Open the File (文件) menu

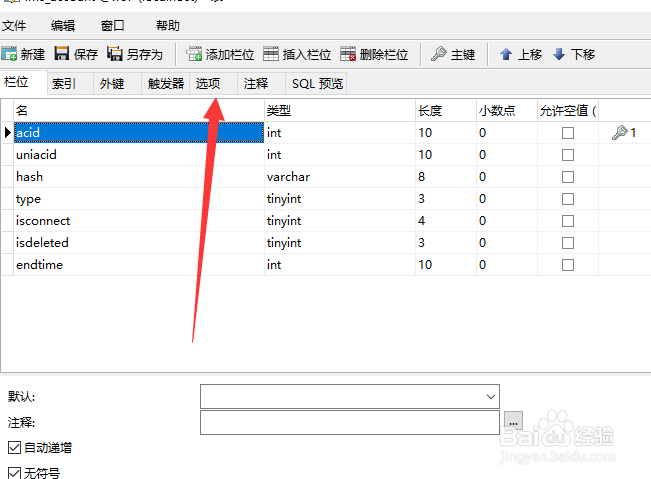click(14, 26)
